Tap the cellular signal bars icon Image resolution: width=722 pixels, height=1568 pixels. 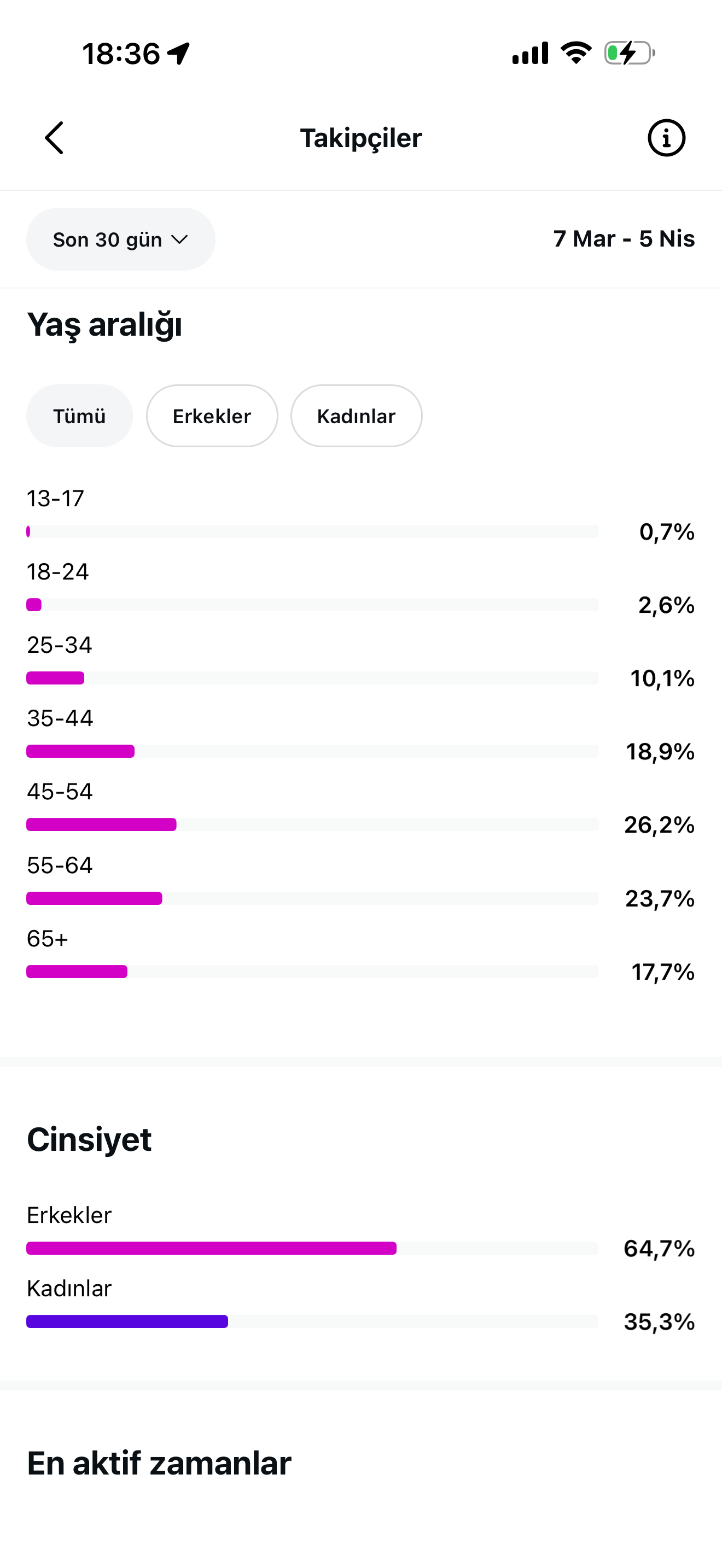530,53
